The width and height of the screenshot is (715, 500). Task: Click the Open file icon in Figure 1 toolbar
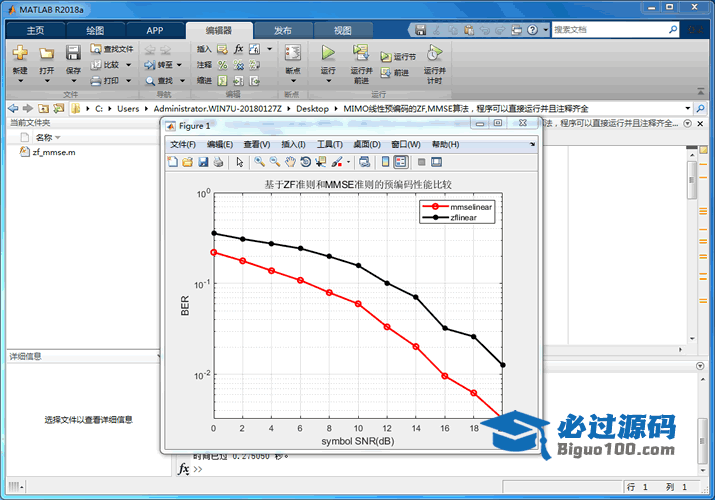(x=187, y=162)
